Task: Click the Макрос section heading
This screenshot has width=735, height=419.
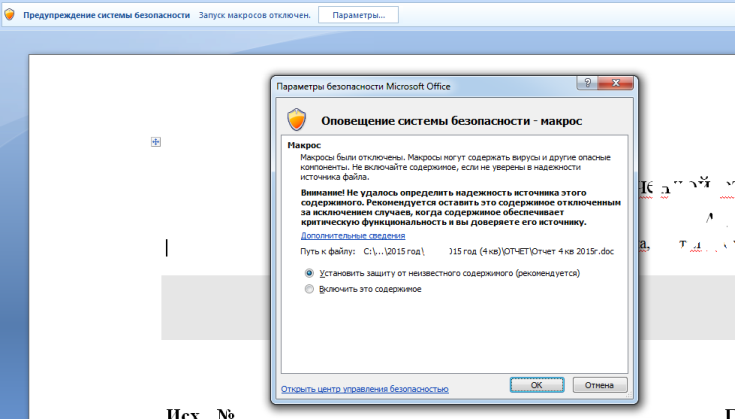Action: point(304,145)
